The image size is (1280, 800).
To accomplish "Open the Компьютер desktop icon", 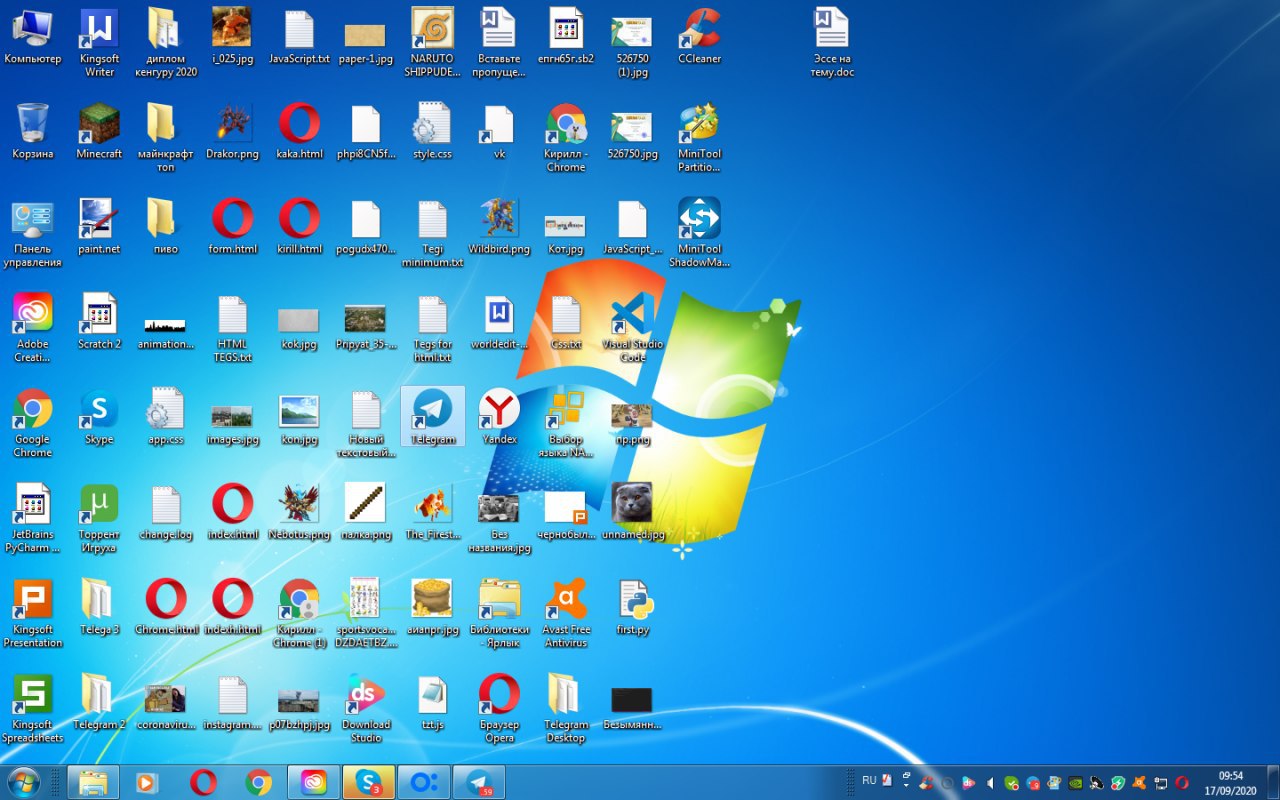I will click(x=32, y=36).
